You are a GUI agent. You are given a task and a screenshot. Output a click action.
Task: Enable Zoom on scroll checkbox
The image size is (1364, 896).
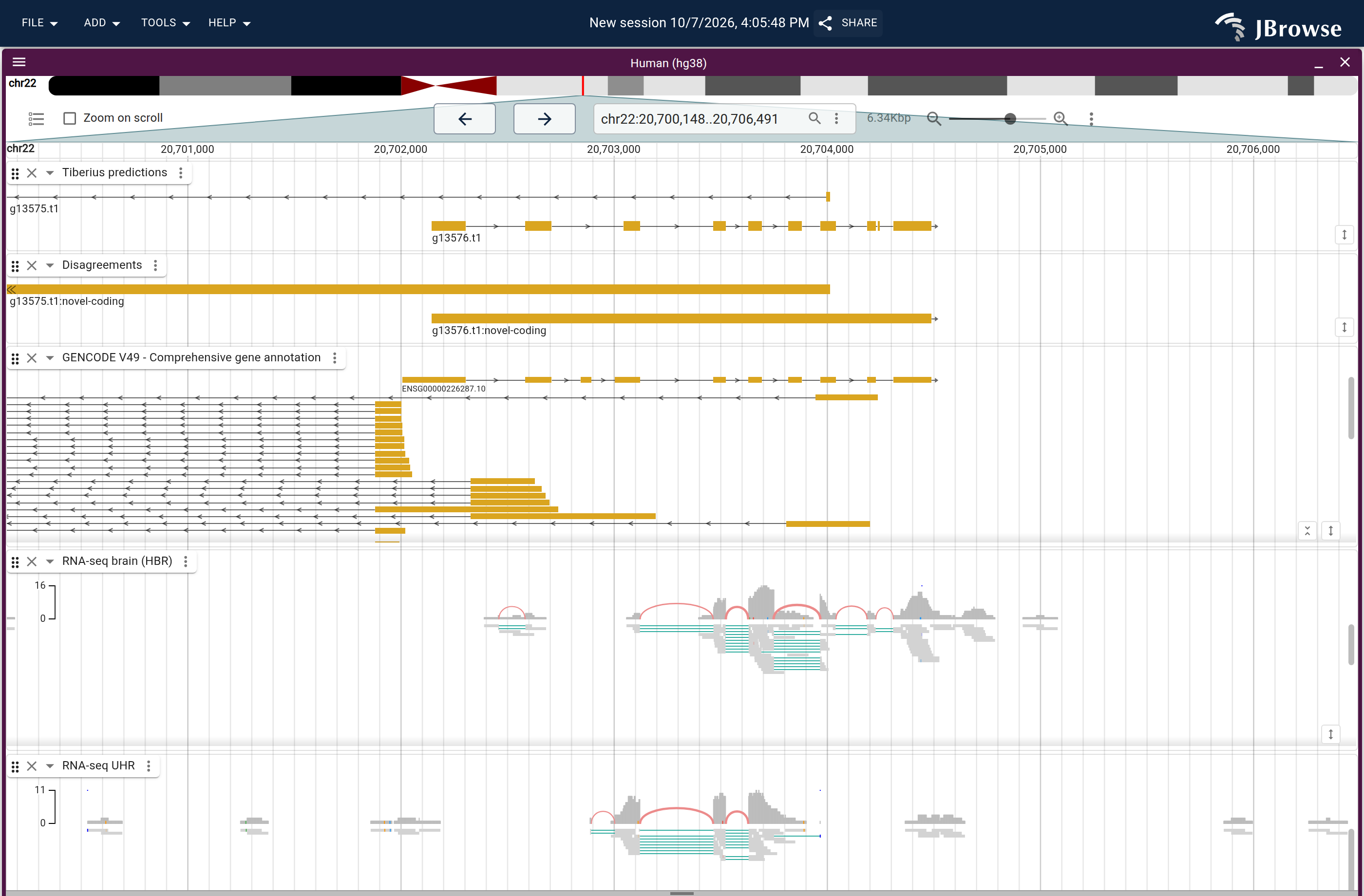[x=70, y=118]
